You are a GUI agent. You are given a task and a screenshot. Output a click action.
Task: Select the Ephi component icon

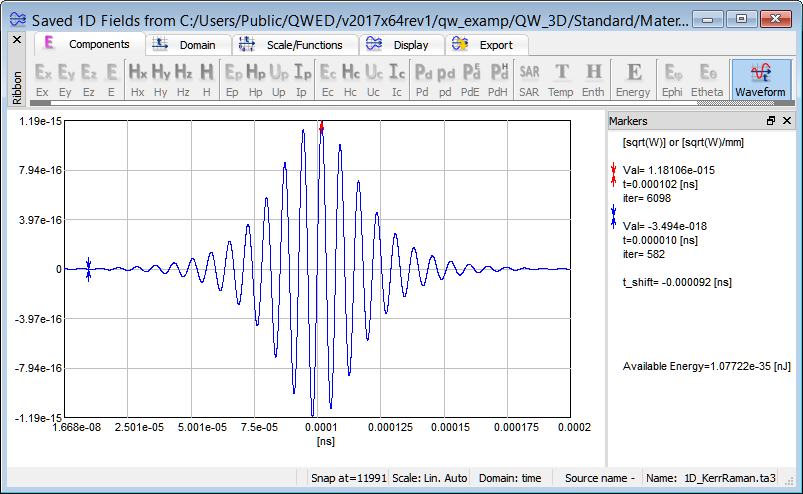(x=673, y=79)
